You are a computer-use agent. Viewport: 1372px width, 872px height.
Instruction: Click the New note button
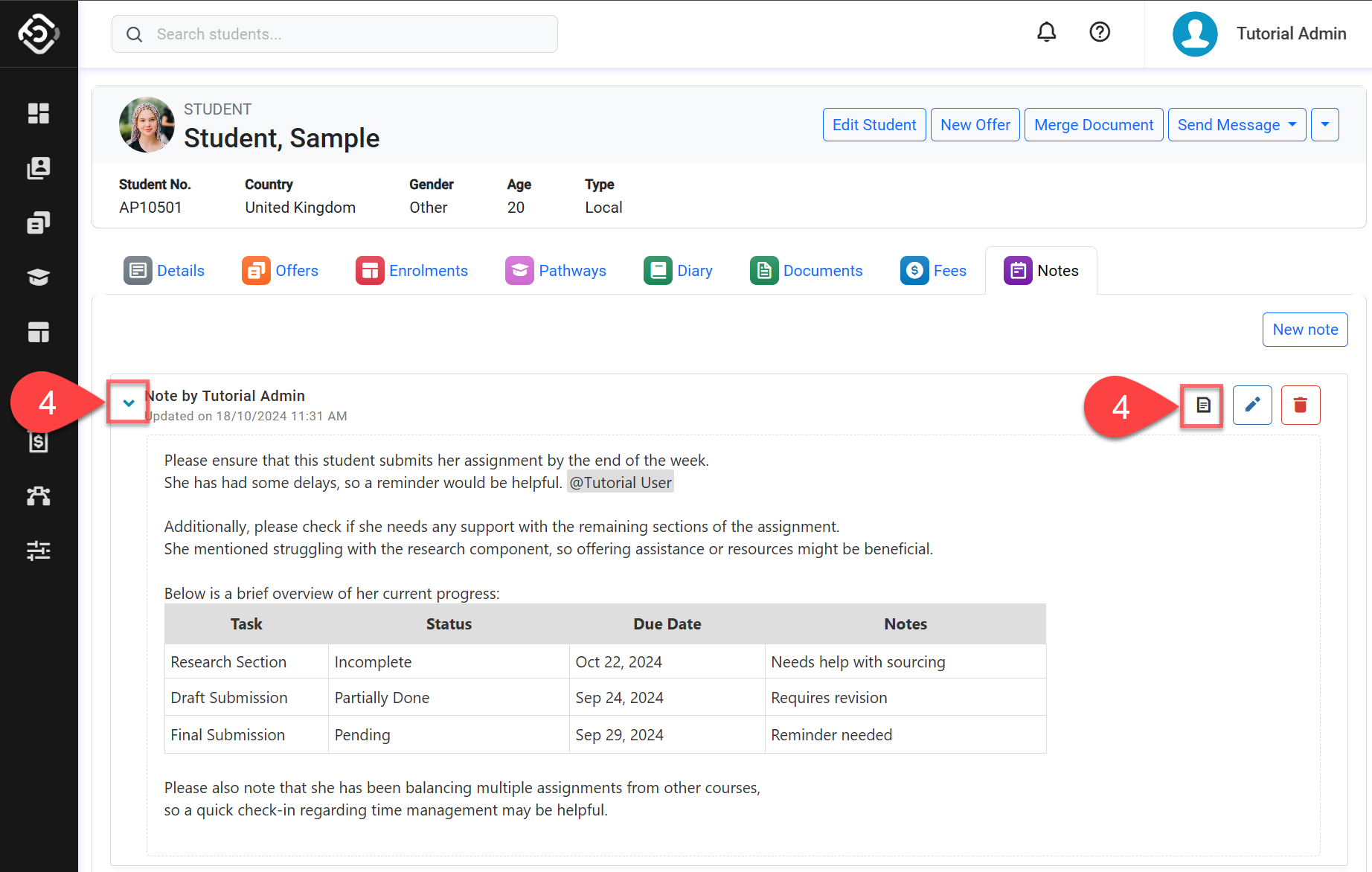click(x=1304, y=330)
